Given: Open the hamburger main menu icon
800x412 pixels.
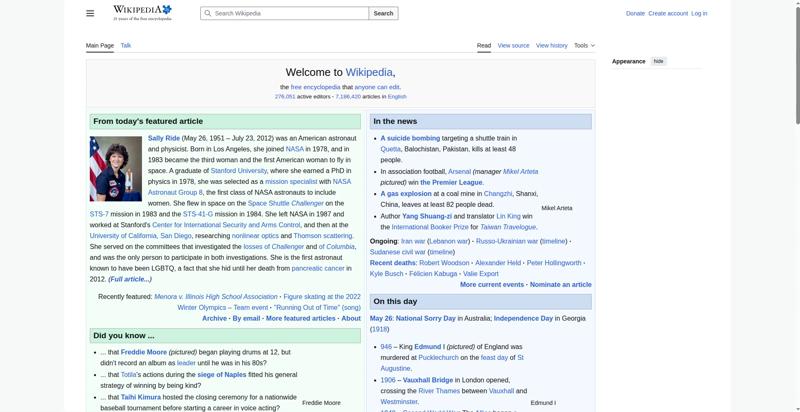Looking at the screenshot, I should click(90, 13).
